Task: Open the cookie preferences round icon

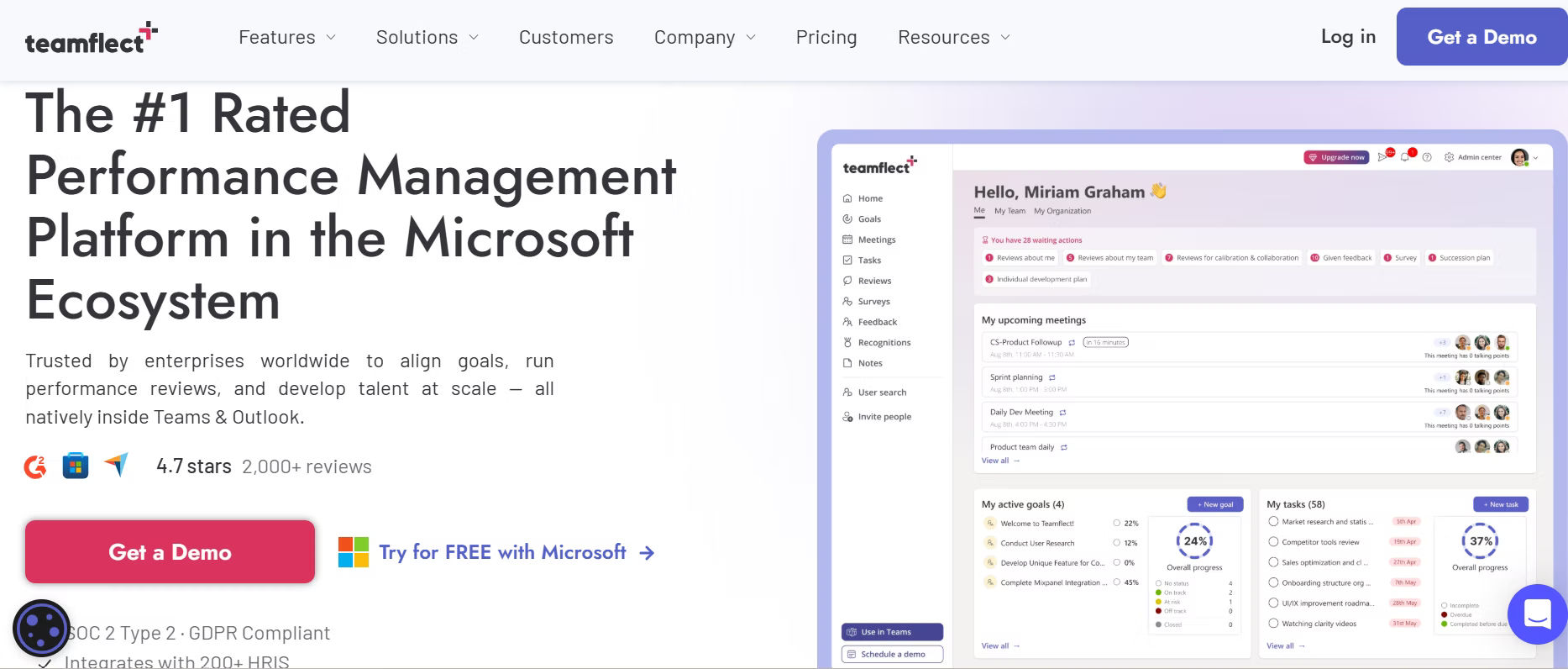Action: pos(41,628)
